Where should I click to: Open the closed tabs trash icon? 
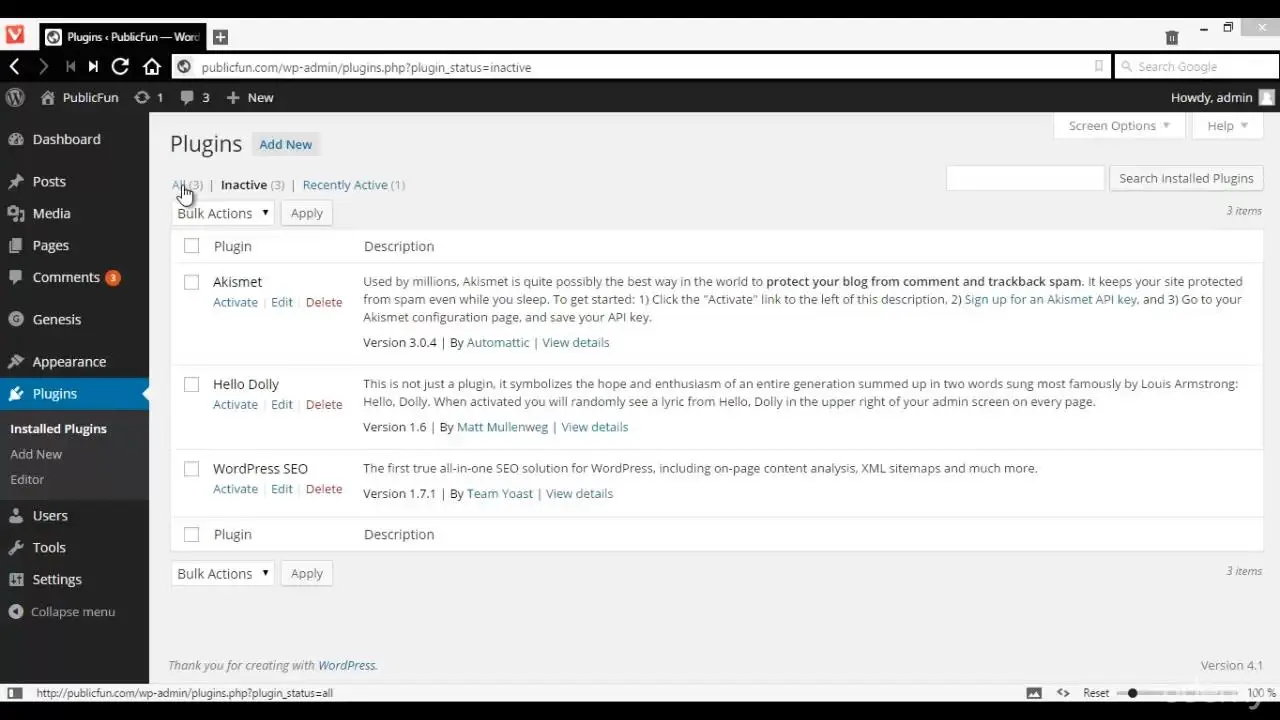point(1172,37)
